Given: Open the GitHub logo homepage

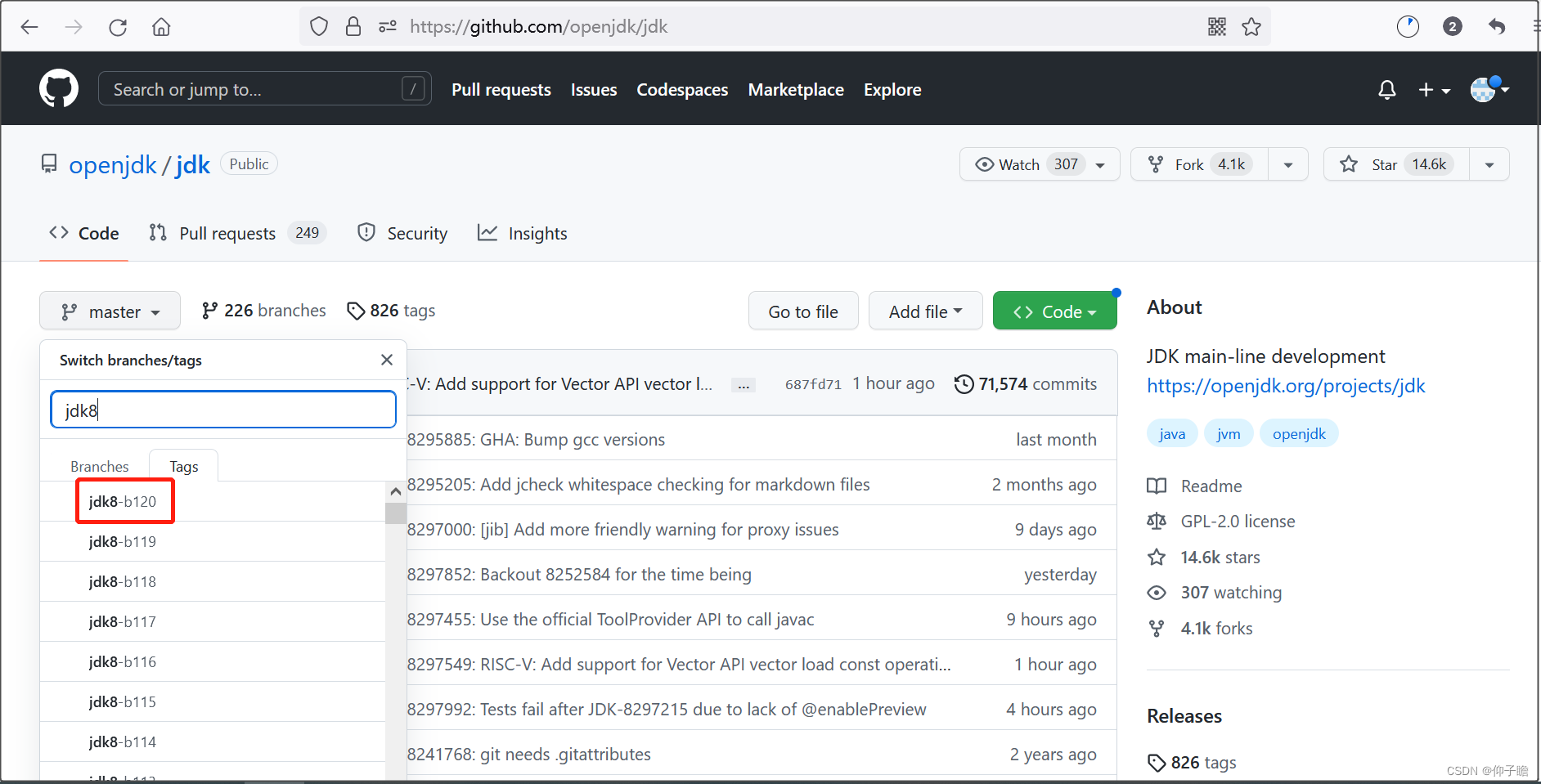Looking at the screenshot, I should (x=59, y=88).
